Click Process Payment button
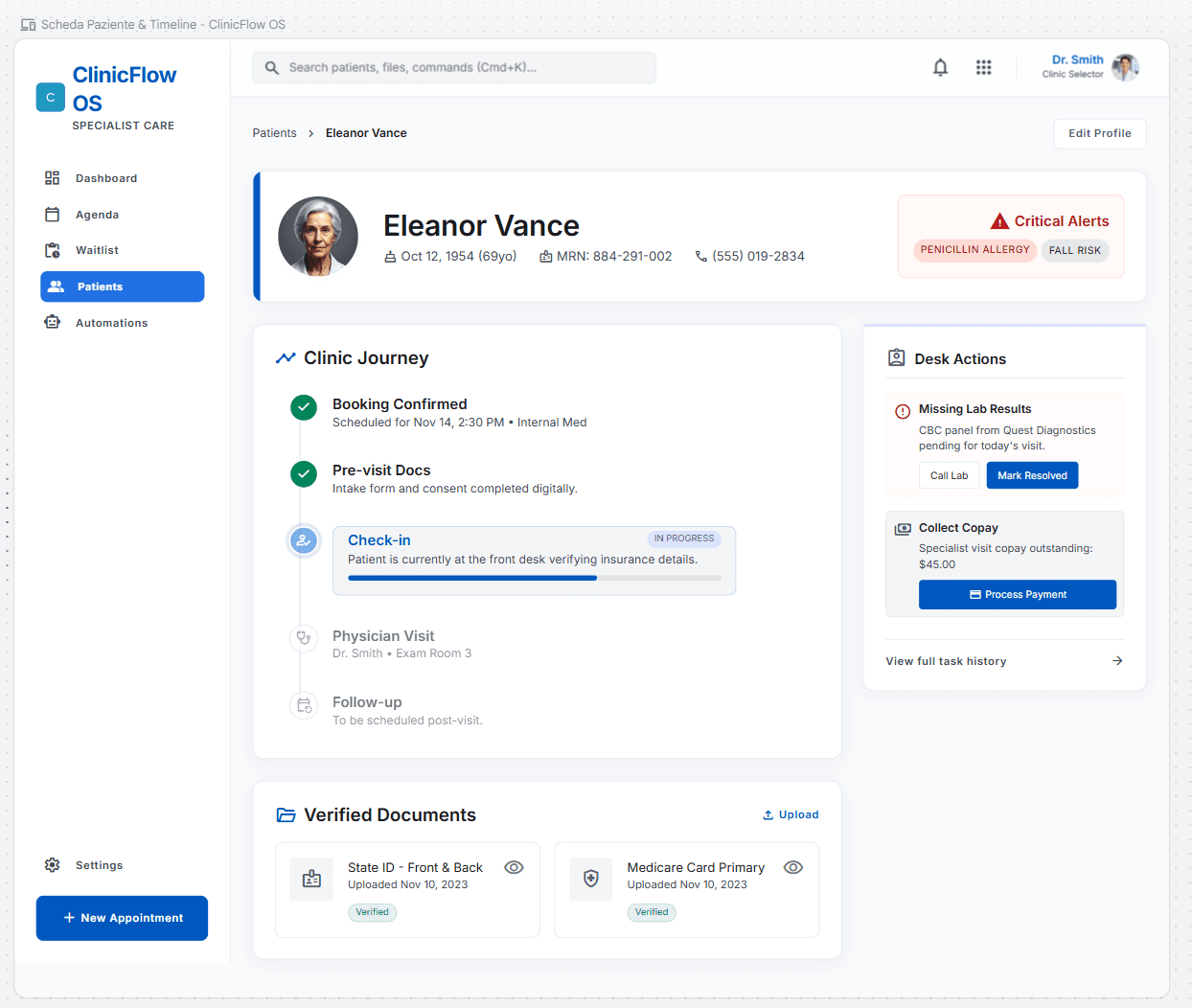Screen dimensions: 1192x1008 pyautogui.click(x=1018, y=594)
